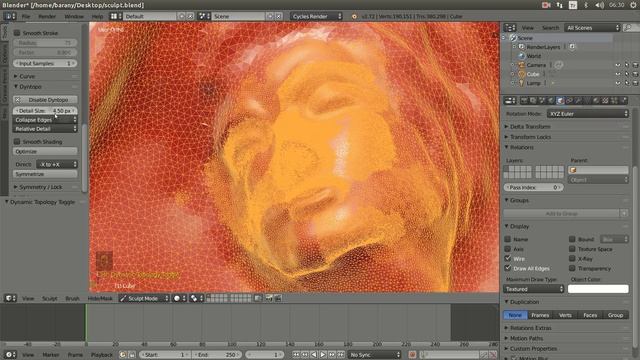Open the 3D View editor type icon

coord(10,298)
